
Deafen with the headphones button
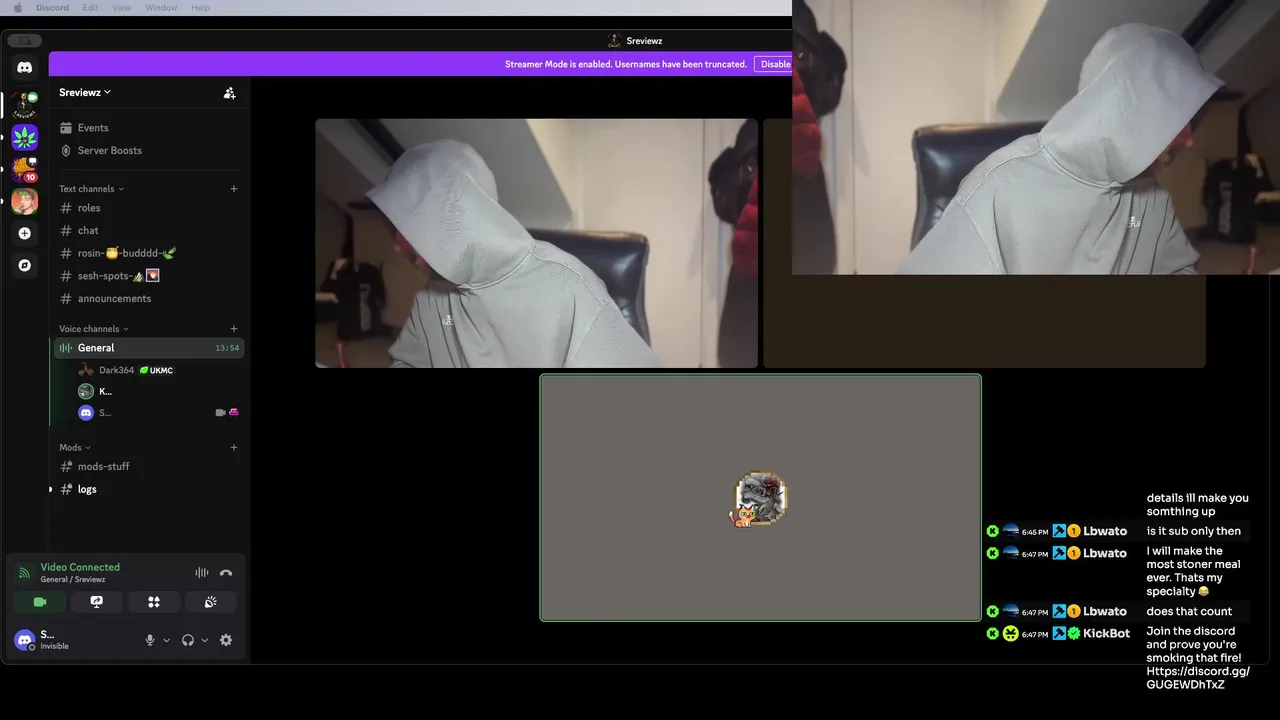(188, 640)
